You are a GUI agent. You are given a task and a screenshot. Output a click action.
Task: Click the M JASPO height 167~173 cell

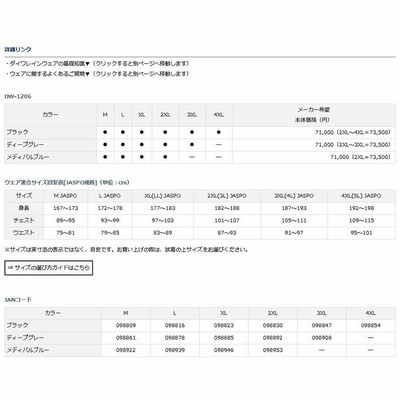point(66,208)
